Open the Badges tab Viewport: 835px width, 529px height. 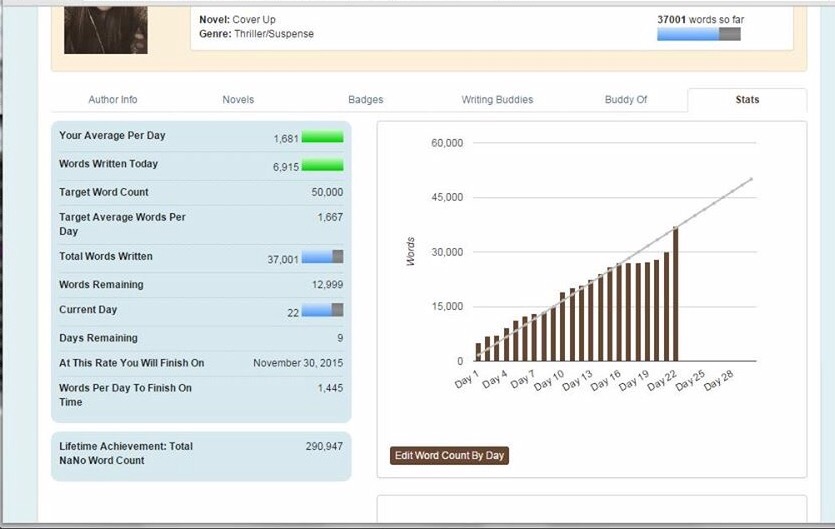tap(365, 100)
